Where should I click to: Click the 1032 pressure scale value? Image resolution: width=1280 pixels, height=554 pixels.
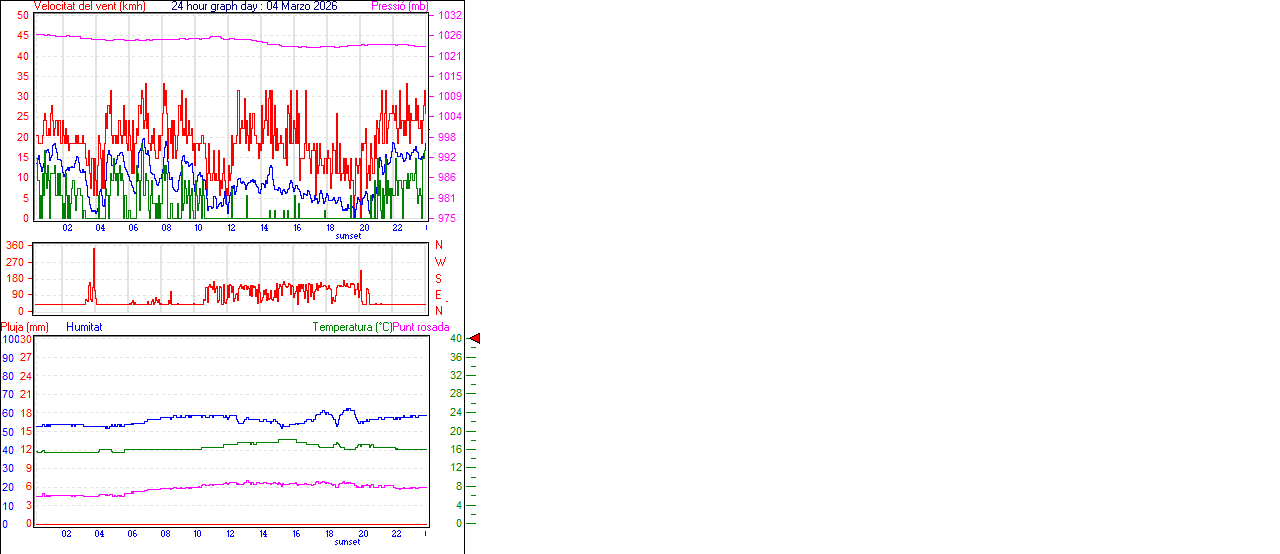click(x=449, y=16)
